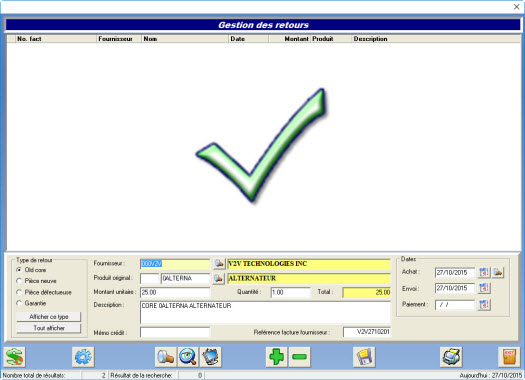525x380 pixels.
Task: Select the Old core return type
Action: pyautogui.click(x=19, y=270)
